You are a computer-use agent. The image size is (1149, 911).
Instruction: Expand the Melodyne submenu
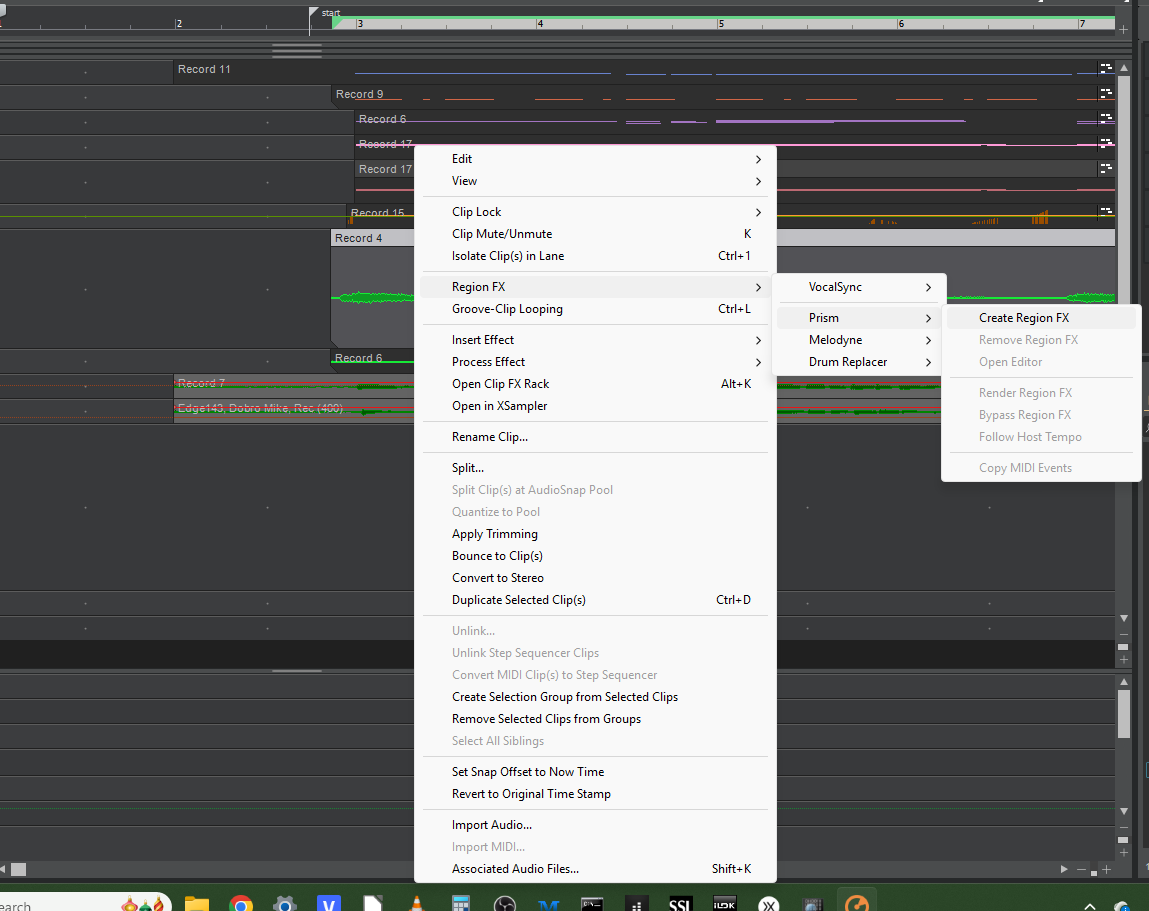coord(835,340)
